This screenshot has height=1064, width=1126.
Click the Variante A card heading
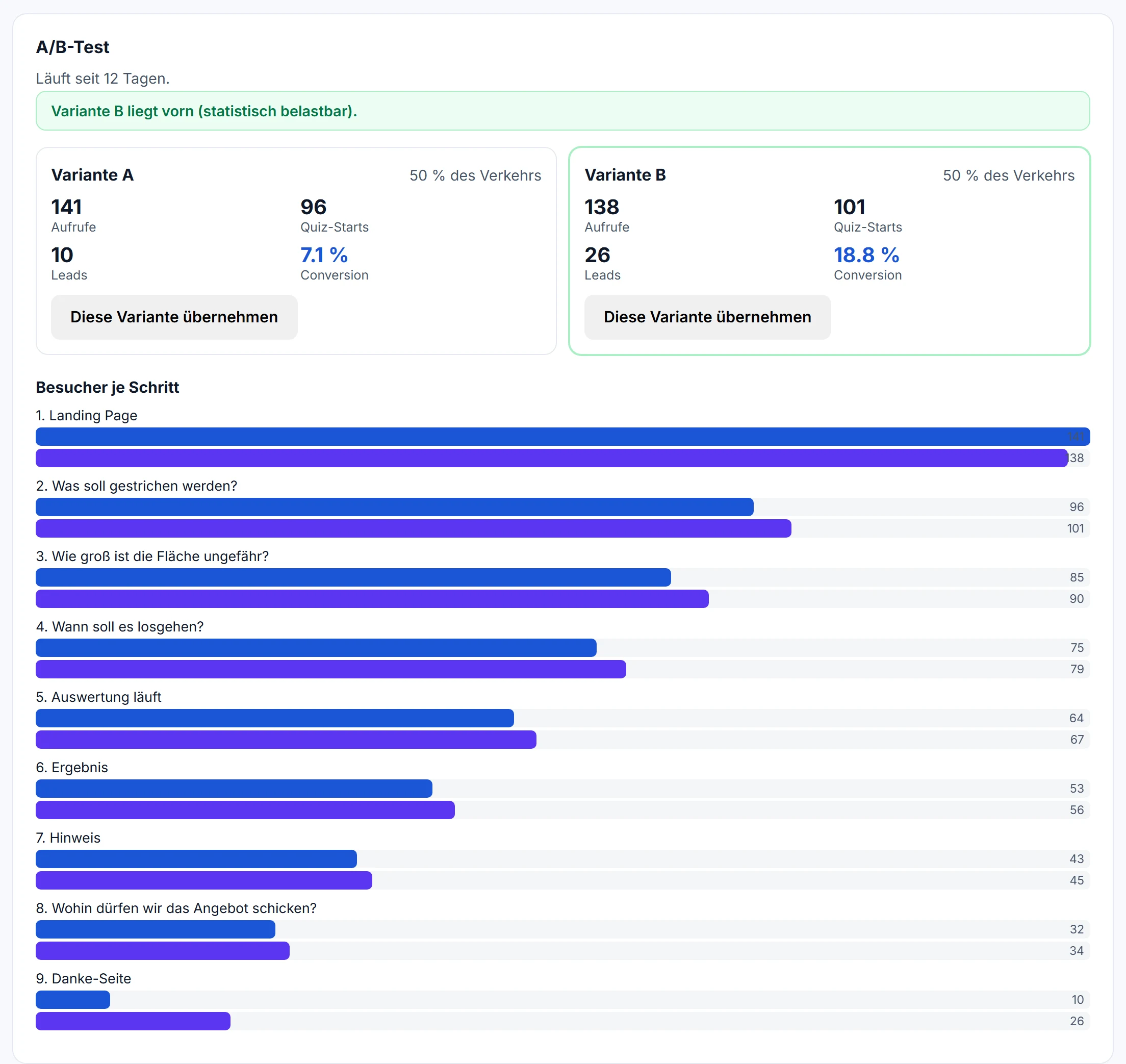(x=92, y=174)
